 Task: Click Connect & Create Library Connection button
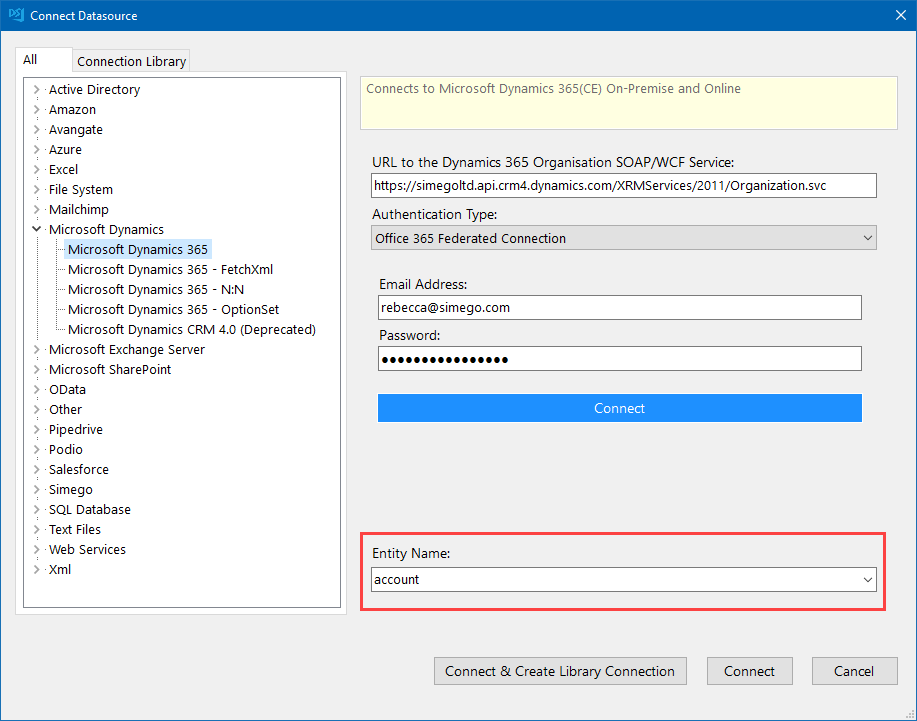[560, 671]
